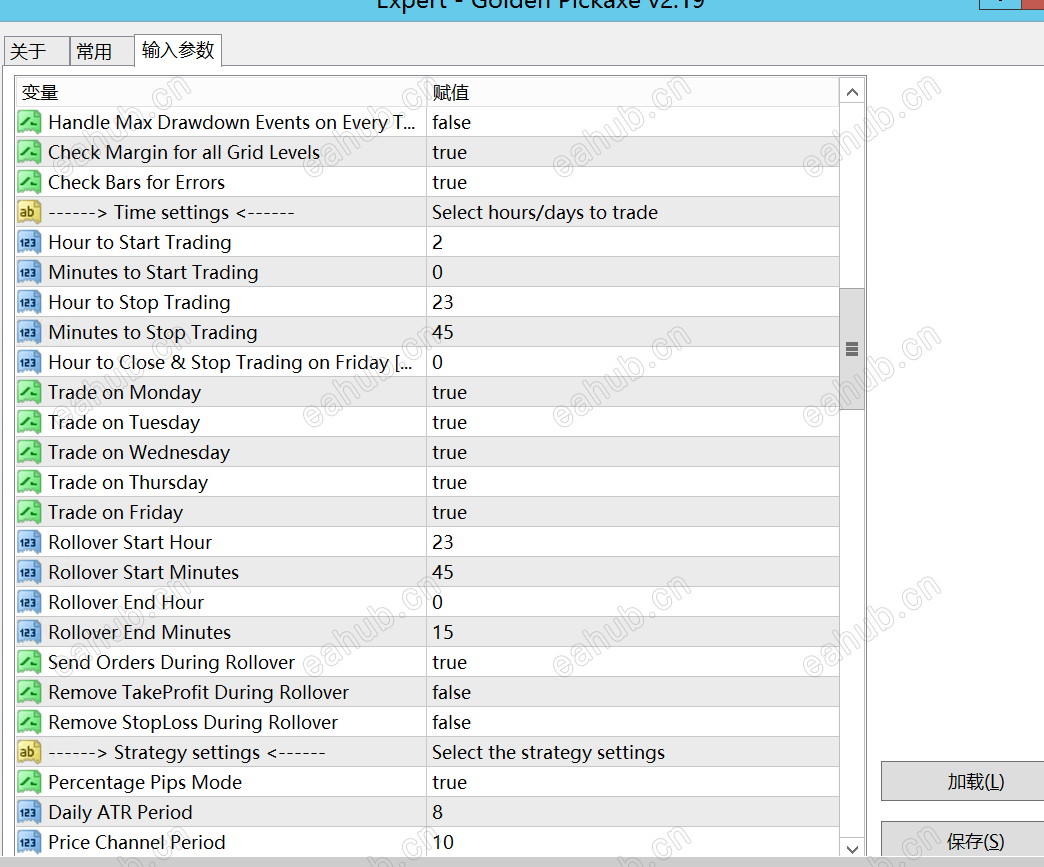1044x867 pixels.
Task: Click the boolean icon for Trade on Monday
Action: (29, 392)
